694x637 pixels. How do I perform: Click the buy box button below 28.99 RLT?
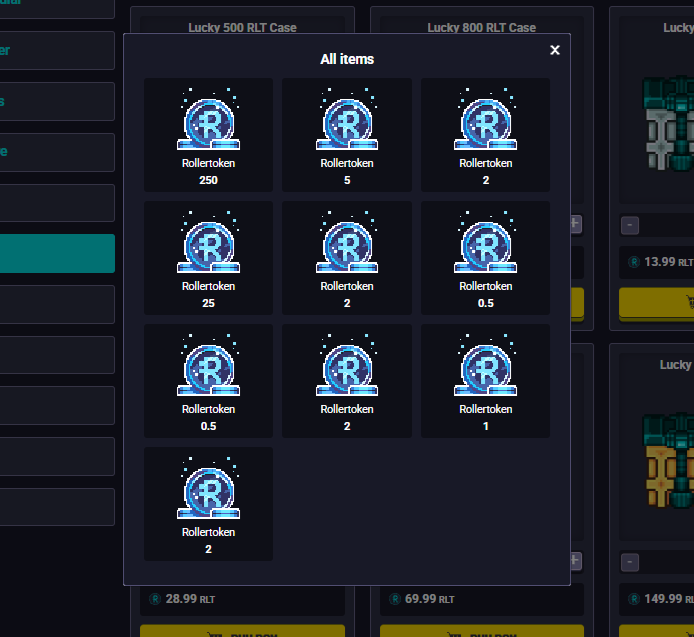(x=242, y=631)
